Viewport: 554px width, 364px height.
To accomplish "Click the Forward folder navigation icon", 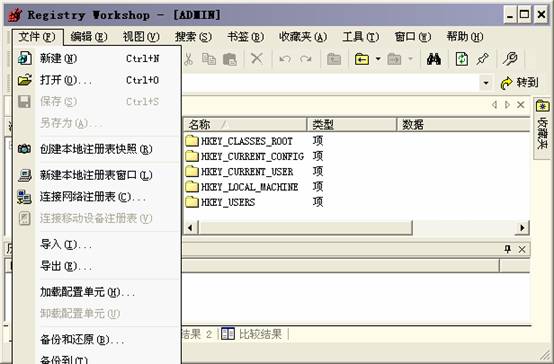I will 394,59.
